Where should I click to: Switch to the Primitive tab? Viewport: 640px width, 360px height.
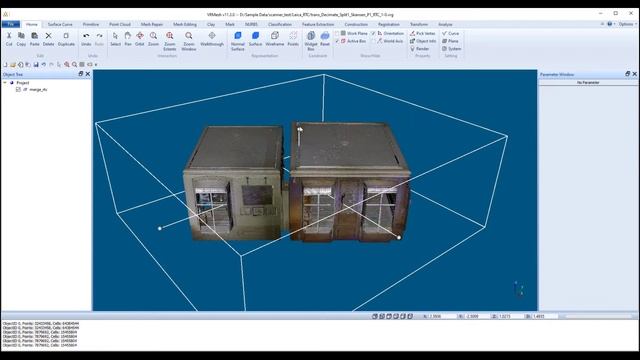91,24
